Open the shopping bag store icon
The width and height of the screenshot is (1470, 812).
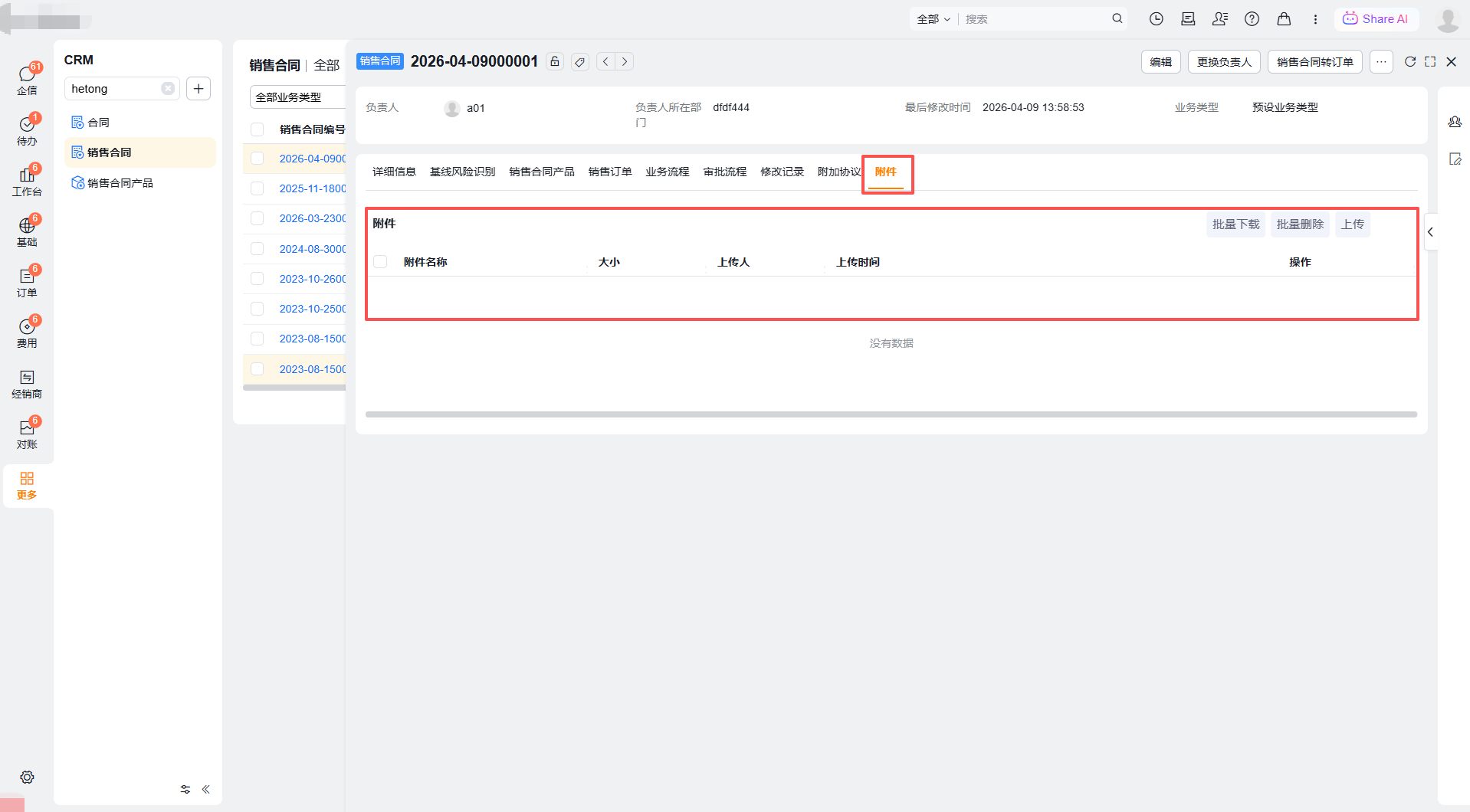pyautogui.click(x=1284, y=19)
